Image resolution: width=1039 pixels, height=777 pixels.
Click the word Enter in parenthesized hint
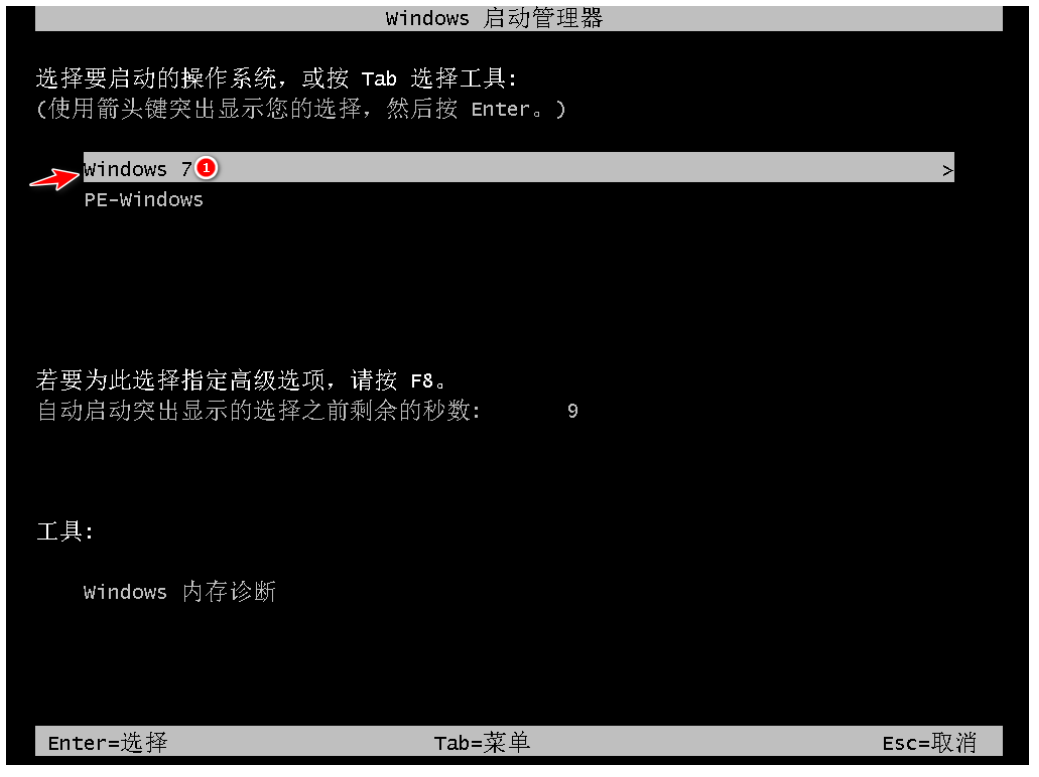(501, 109)
